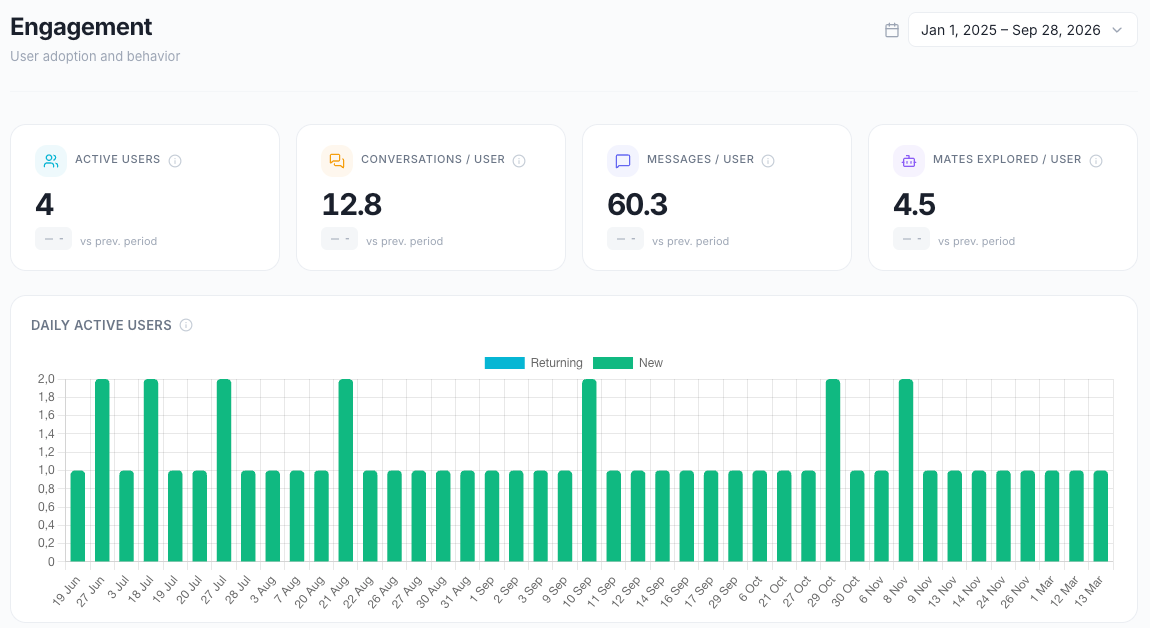Open info icon beside Messages / User
1150x628 pixels.
pyautogui.click(x=768, y=161)
